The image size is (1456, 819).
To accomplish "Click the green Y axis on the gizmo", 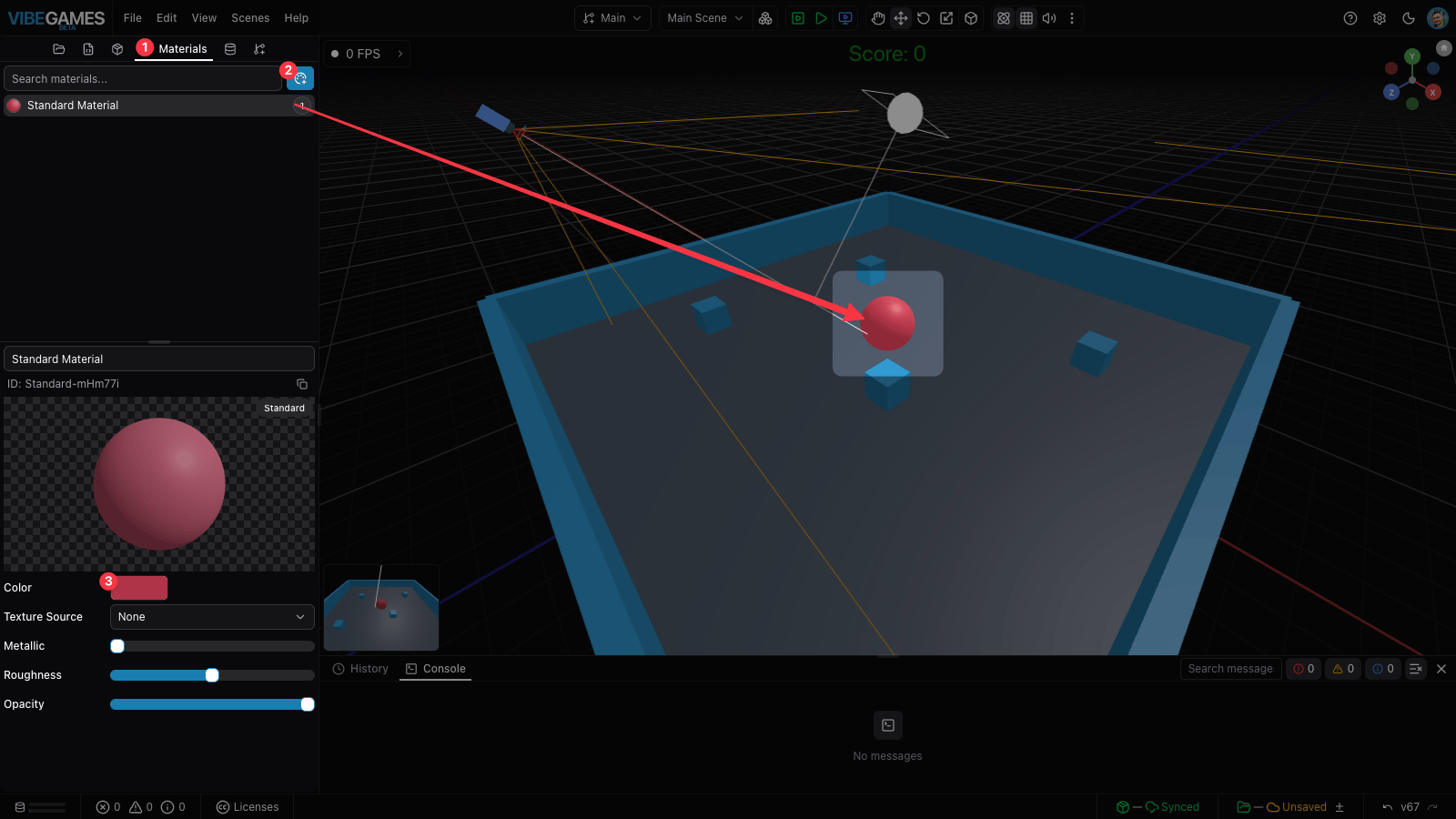I will pyautogui.click(x=1412, y=56).
